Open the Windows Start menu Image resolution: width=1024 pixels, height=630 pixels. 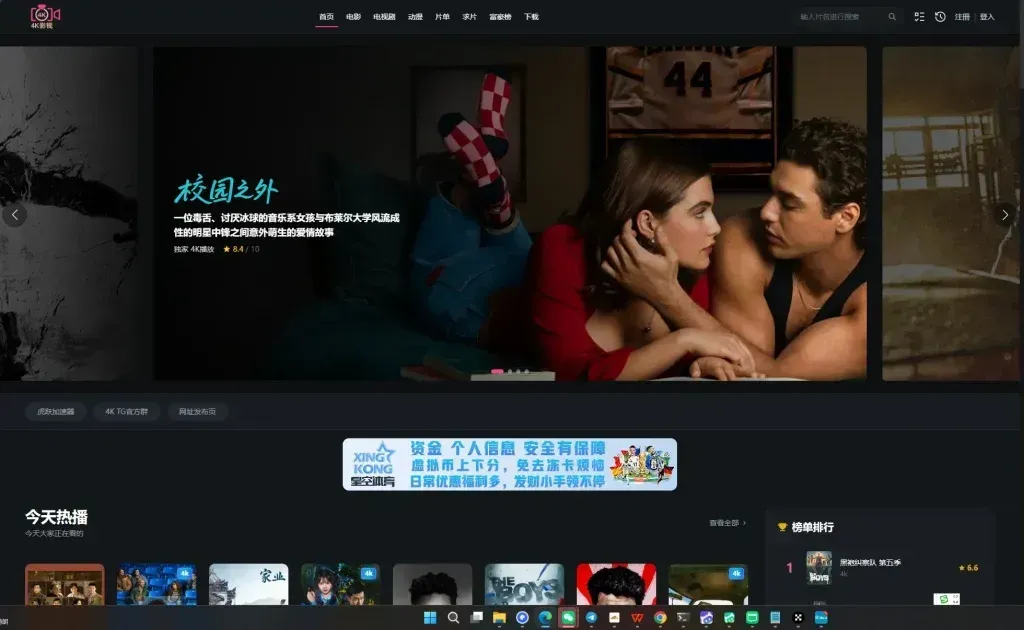430,618
